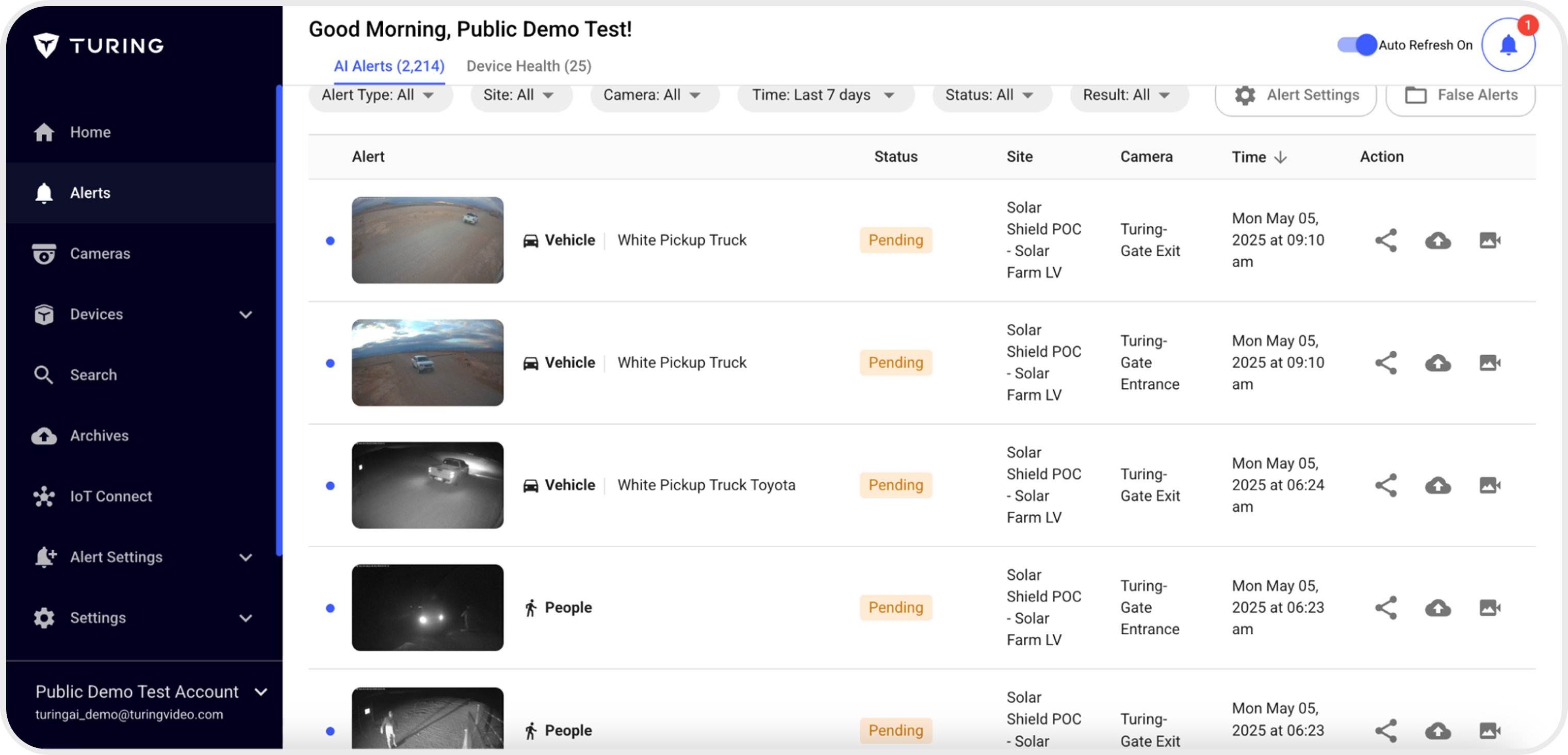This screenshot has height=755, width=1568.
Task: Click unread dot on first vehicle alert
Action: coord(330,241)
